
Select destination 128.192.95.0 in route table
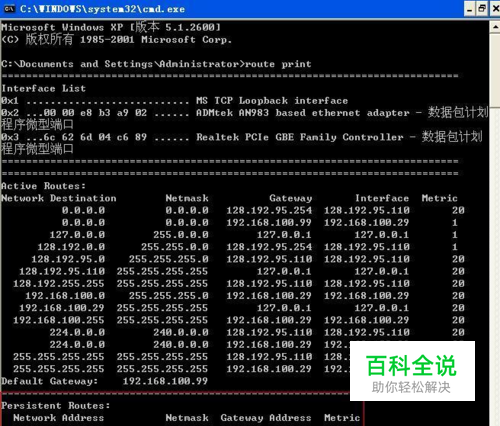click(68, 259)
